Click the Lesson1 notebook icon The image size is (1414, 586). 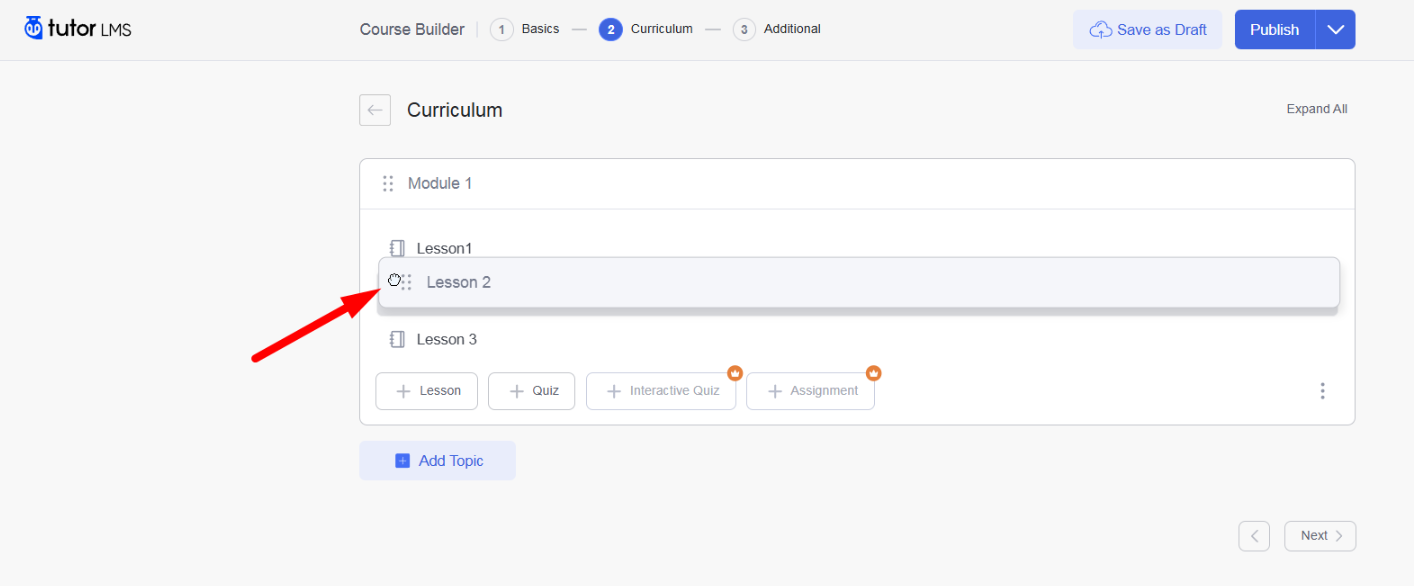tap(397, 248)
